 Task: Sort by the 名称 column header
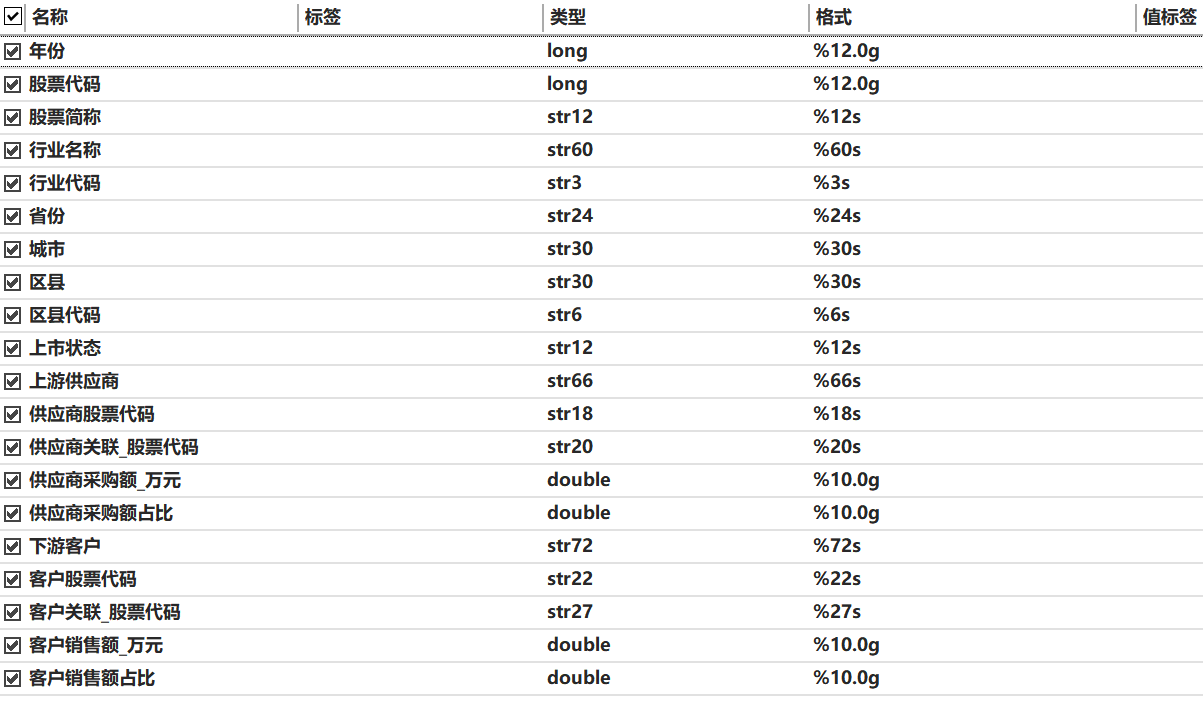point(50,17)
